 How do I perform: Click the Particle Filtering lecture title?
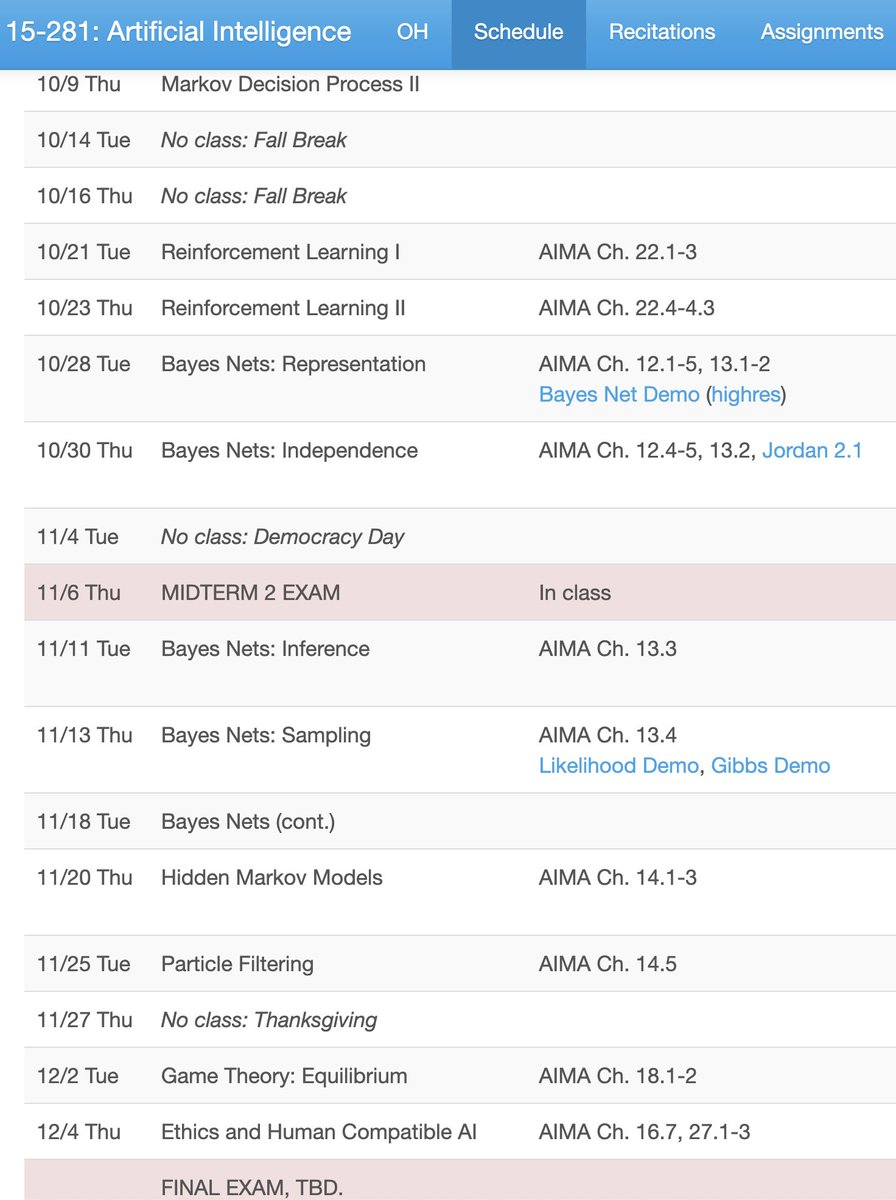[237, 964]
